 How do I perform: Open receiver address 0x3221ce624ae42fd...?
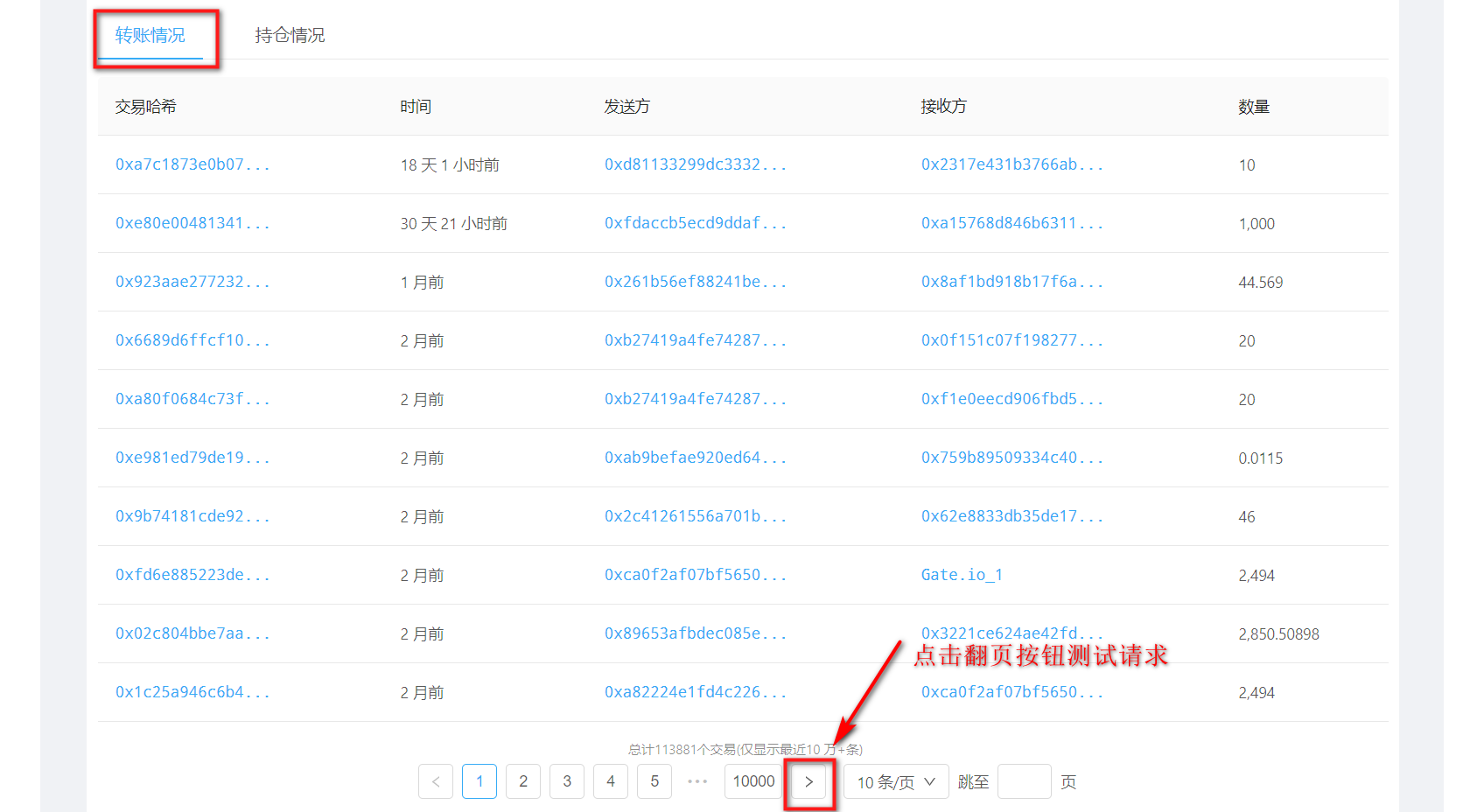pos(1012,633)
